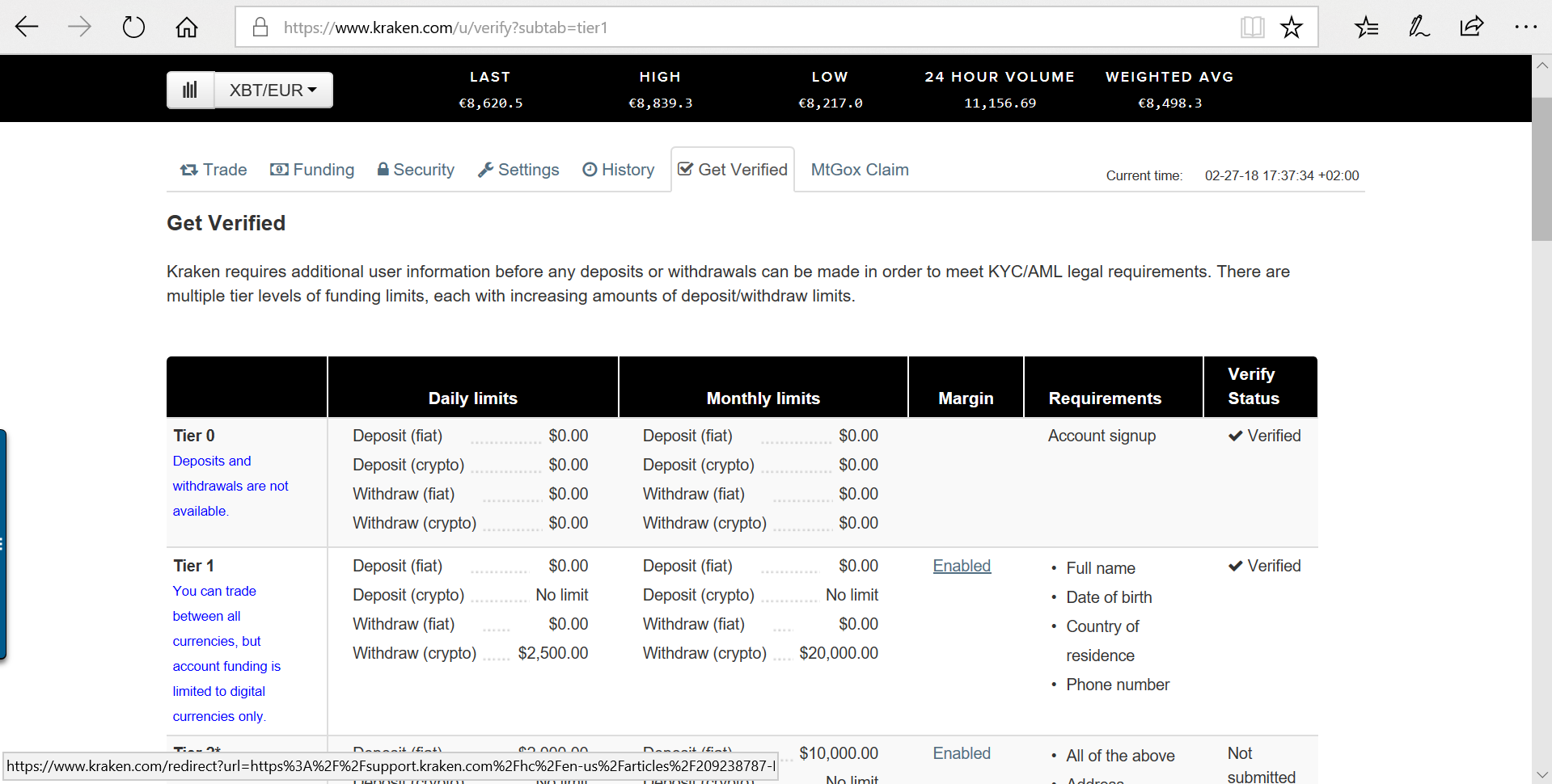Click Tier 1 Verified checkmark icon
1552x784 pixels.
point(1235,567)
